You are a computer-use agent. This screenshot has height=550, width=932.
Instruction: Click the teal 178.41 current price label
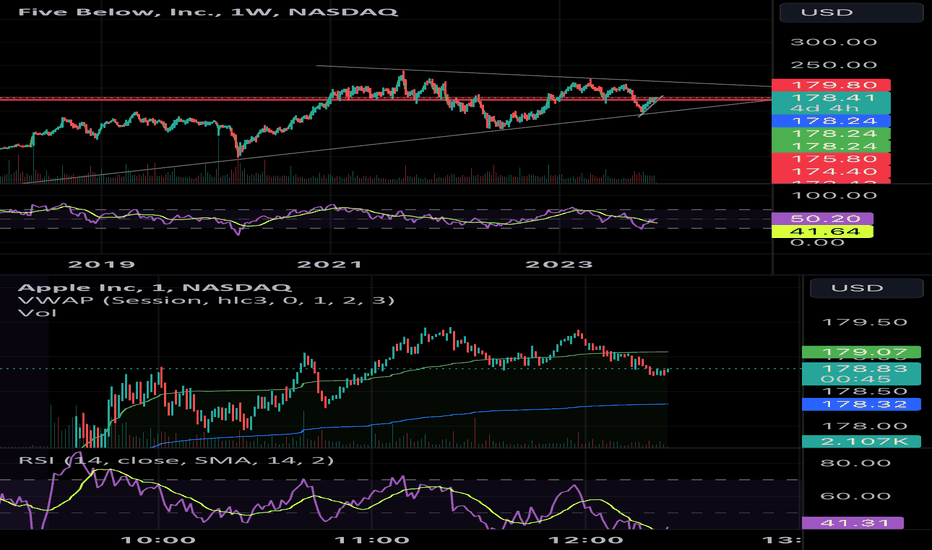pyautogui.click(x=831, y=102)
